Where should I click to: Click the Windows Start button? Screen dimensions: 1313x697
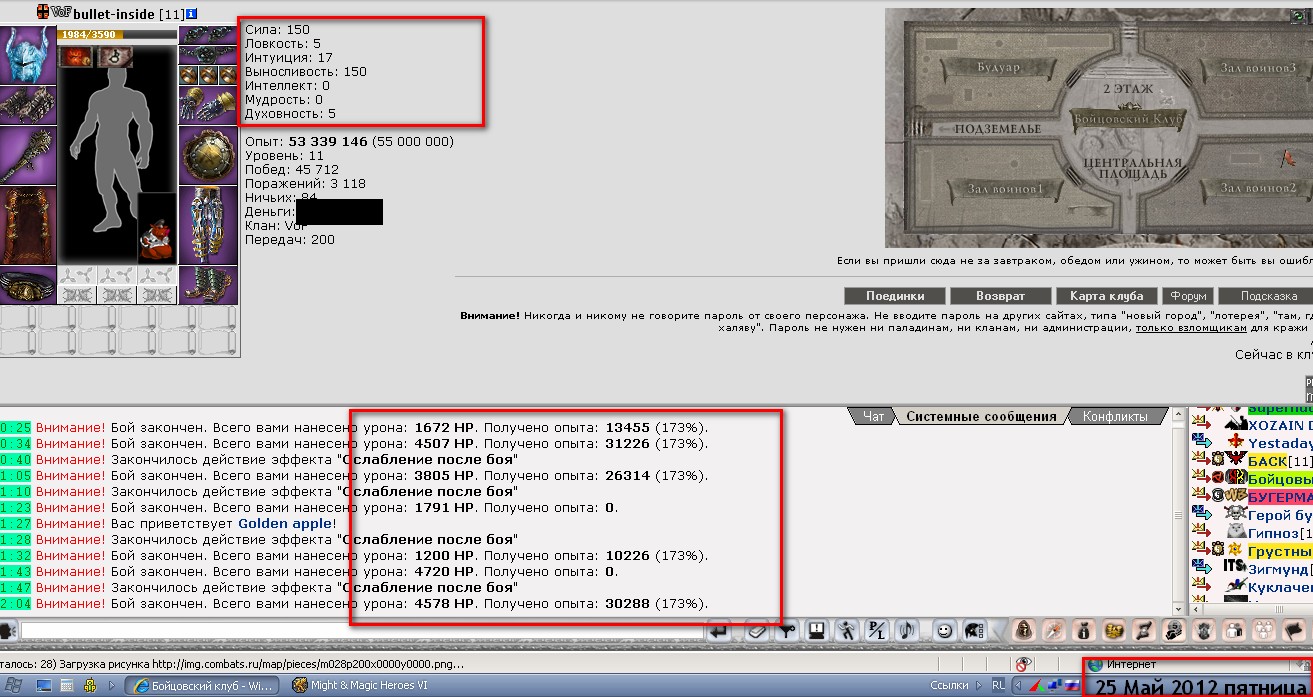tap(12, 685)
